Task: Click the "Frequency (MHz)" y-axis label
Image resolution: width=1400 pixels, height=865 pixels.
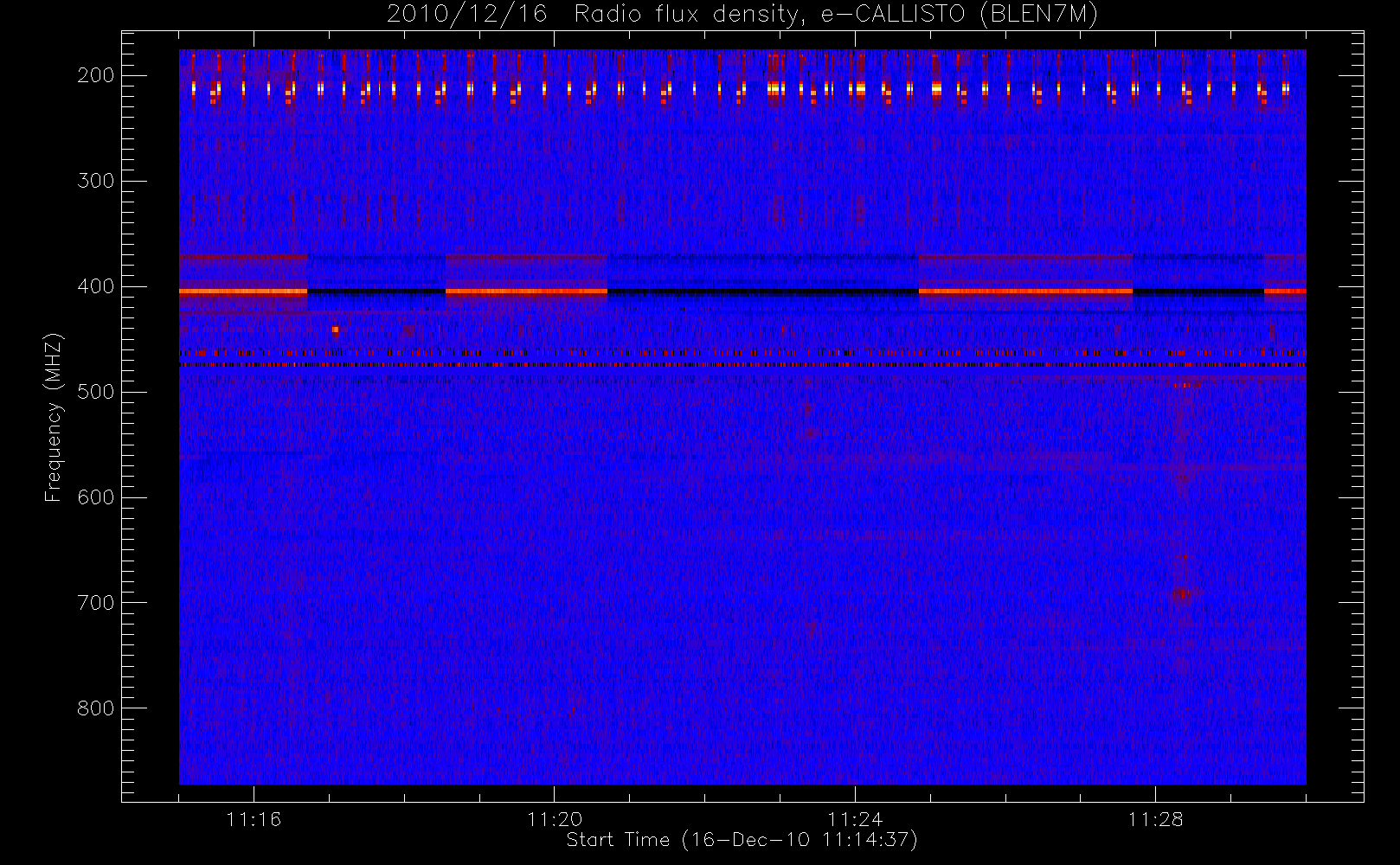Action: [54, 417]
